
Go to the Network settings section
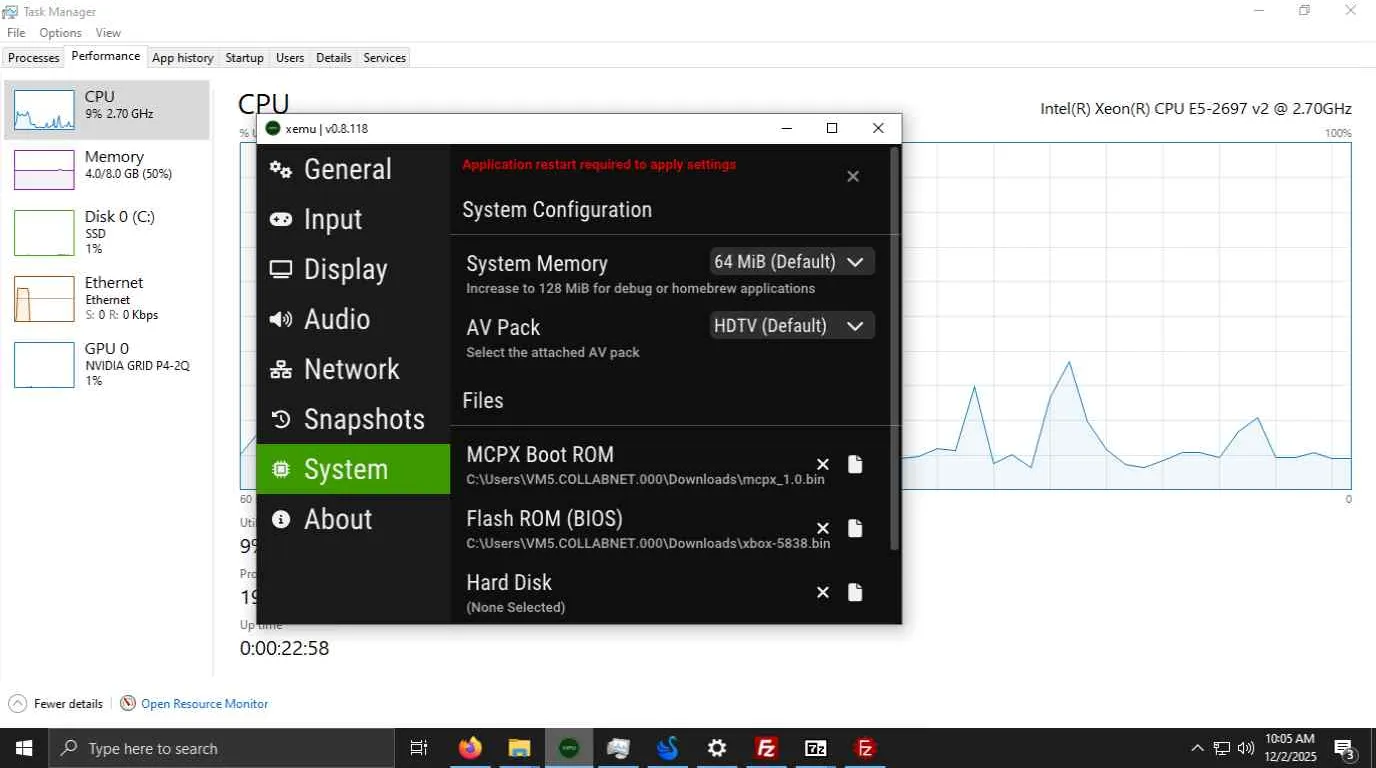[353, 369]
